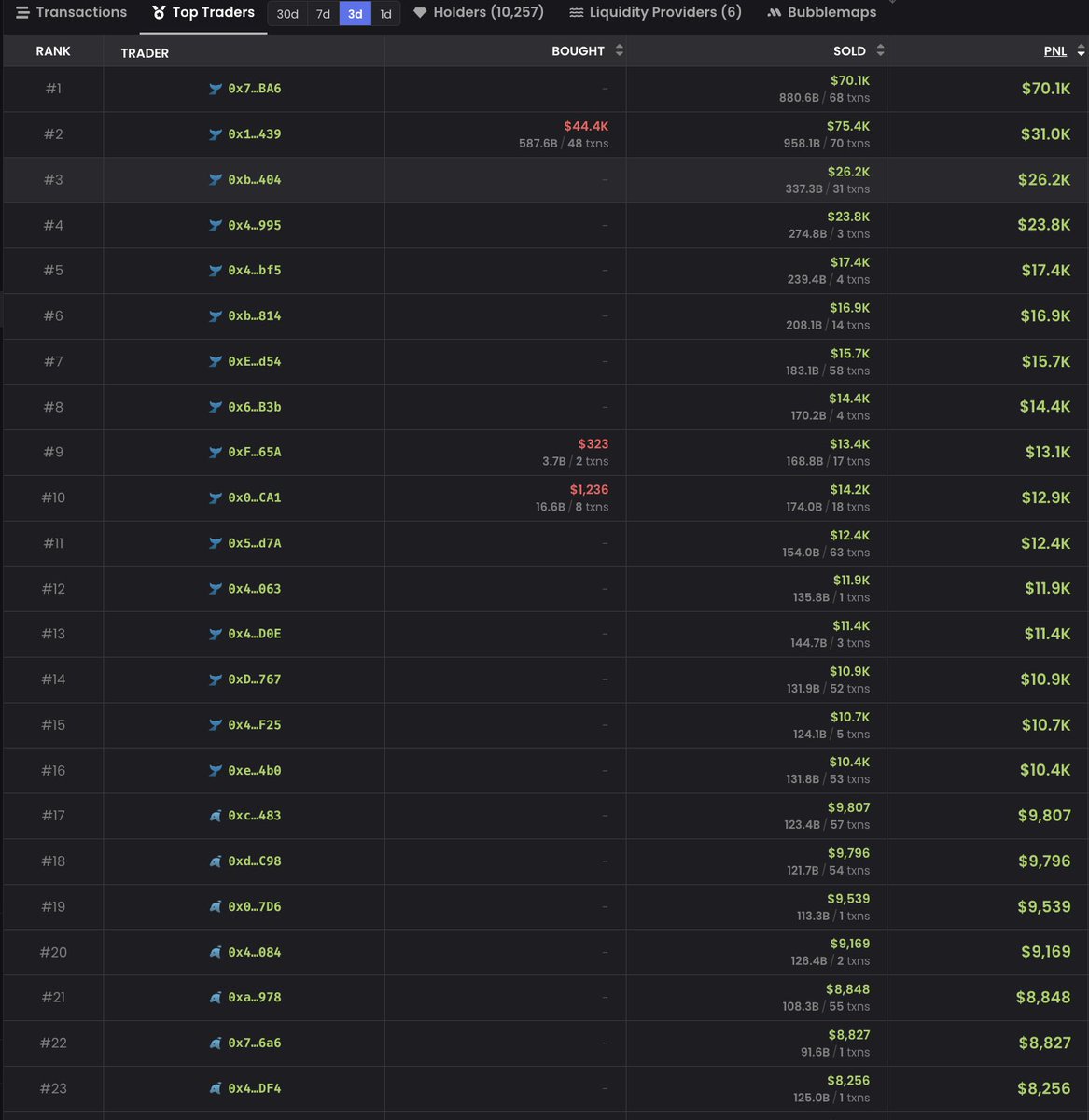Click dolphin icon beside trader 0x4…084
Screen dimensions: 1089x1120
pos(216,952)
